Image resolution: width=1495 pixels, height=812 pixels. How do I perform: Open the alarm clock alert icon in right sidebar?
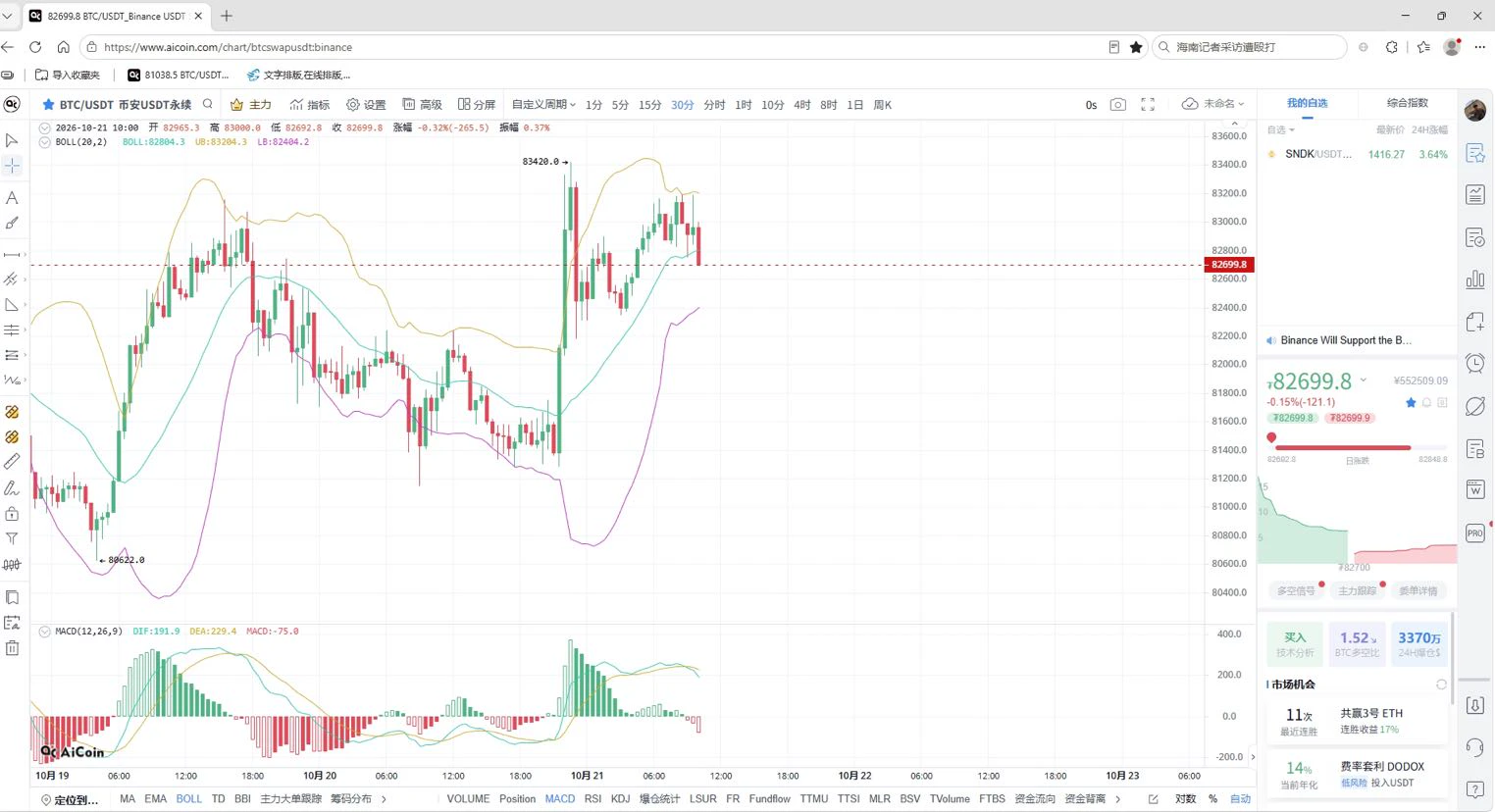(x=1474, y=363)
